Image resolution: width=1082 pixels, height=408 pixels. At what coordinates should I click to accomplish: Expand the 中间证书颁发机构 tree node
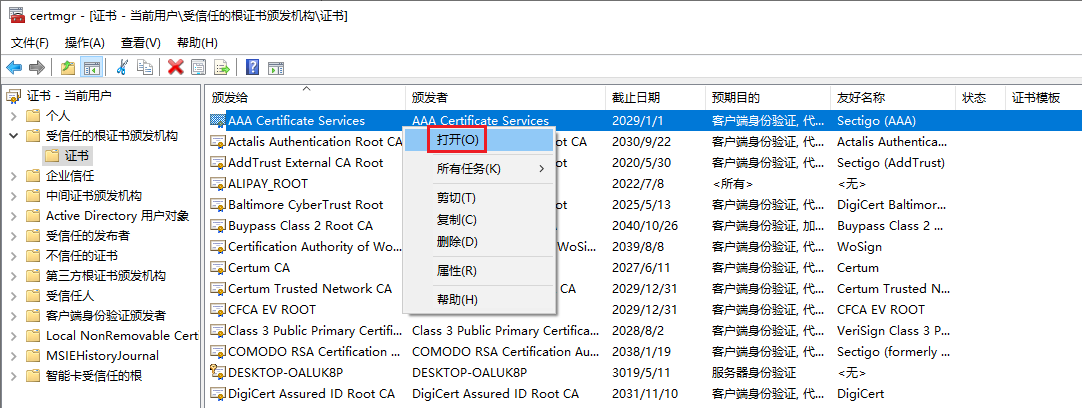14,196
